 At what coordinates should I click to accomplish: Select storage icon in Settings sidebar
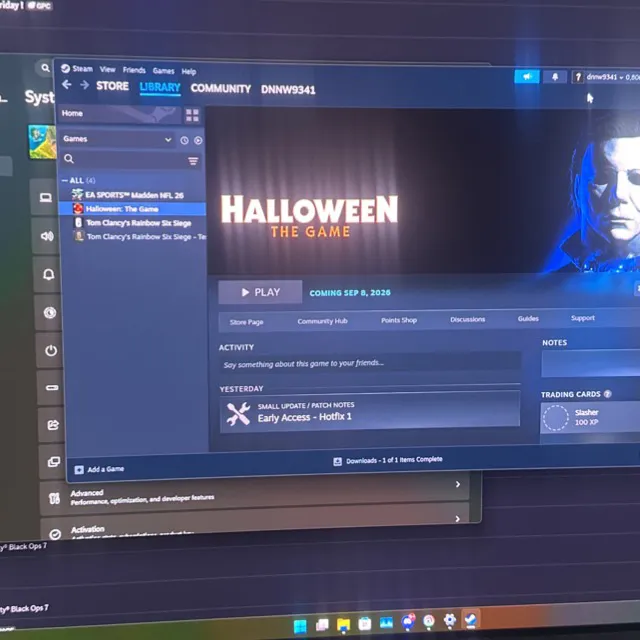52,387
